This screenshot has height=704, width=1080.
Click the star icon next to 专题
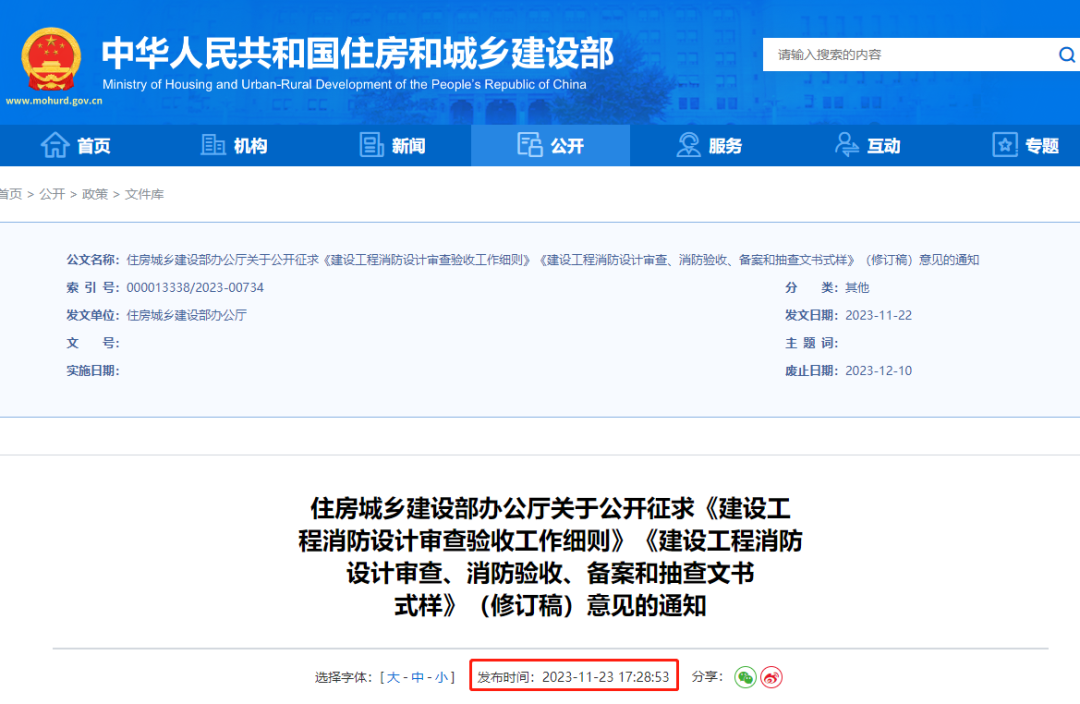[x=1003, y=144]
